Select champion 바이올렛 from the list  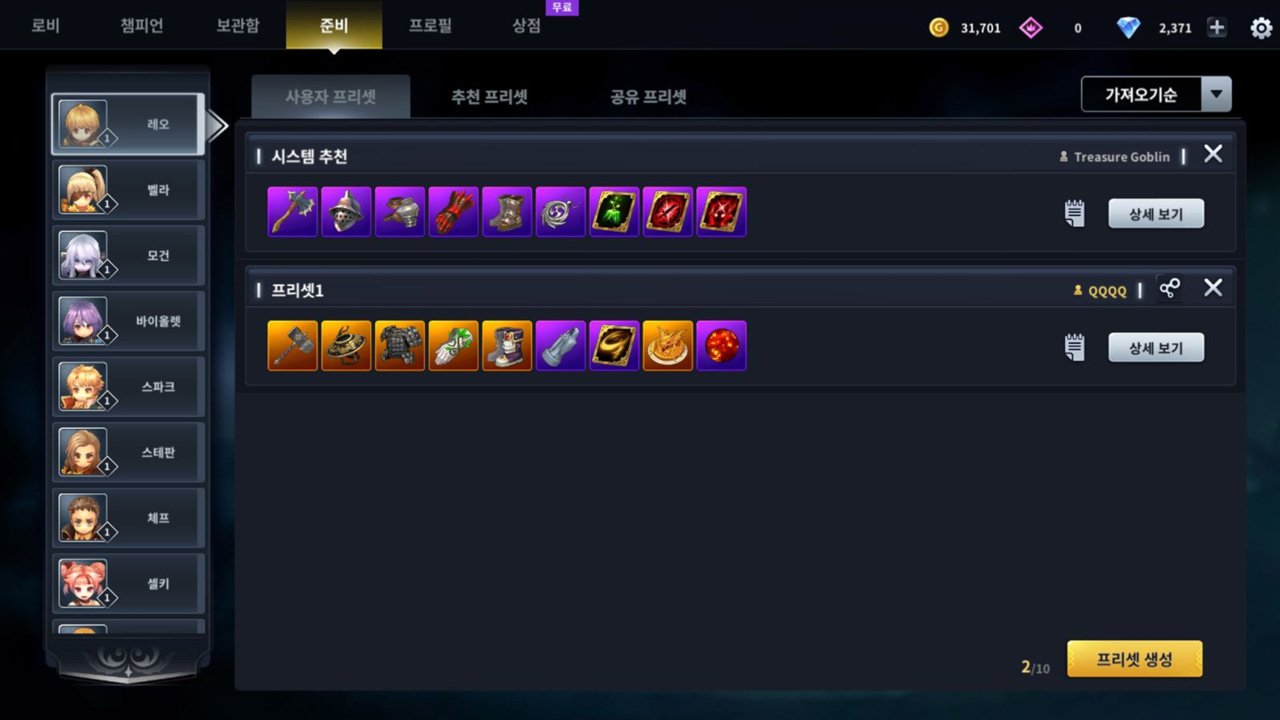coord(128,321)
